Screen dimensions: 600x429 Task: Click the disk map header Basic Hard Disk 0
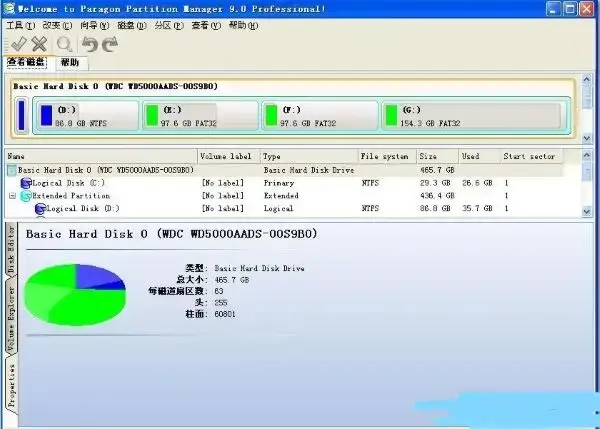pos(115,86)
